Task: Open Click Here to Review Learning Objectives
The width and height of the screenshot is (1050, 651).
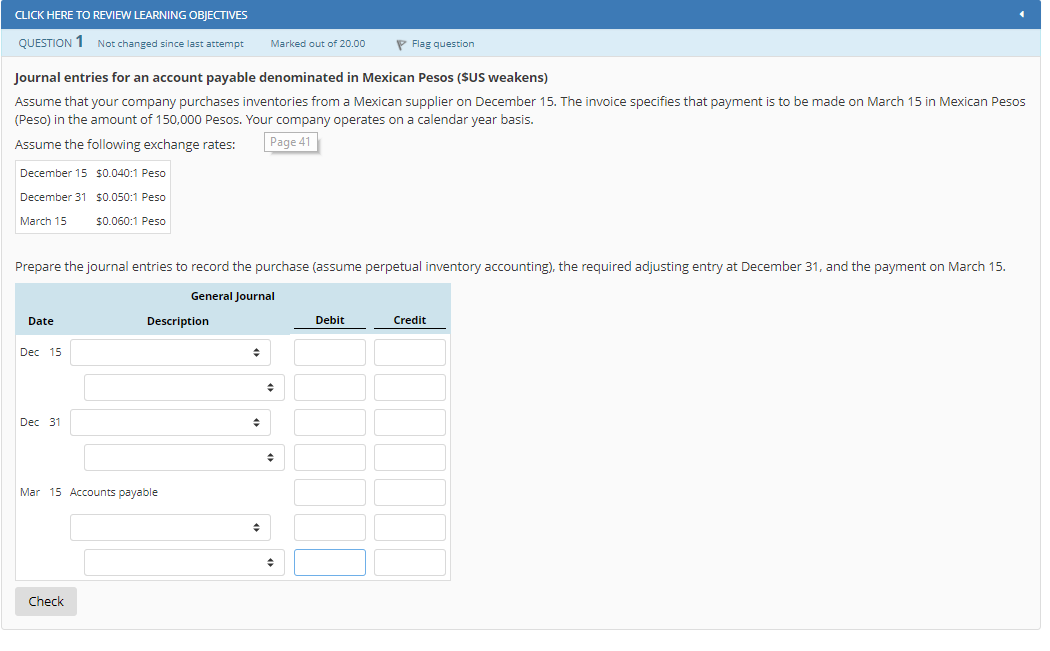Action: click(131, 15)
